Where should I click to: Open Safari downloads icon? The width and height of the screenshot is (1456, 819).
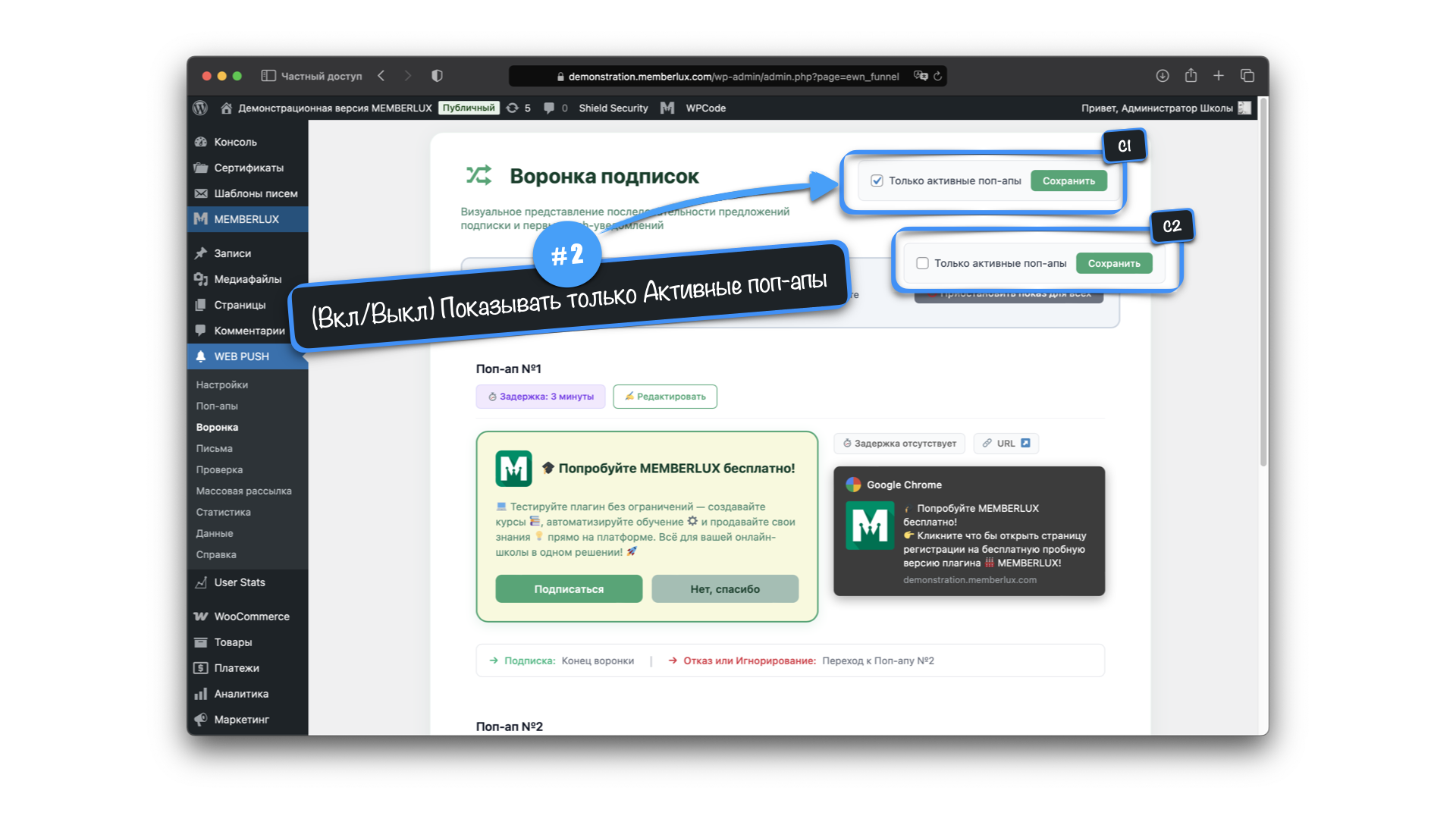point(1162,76)
